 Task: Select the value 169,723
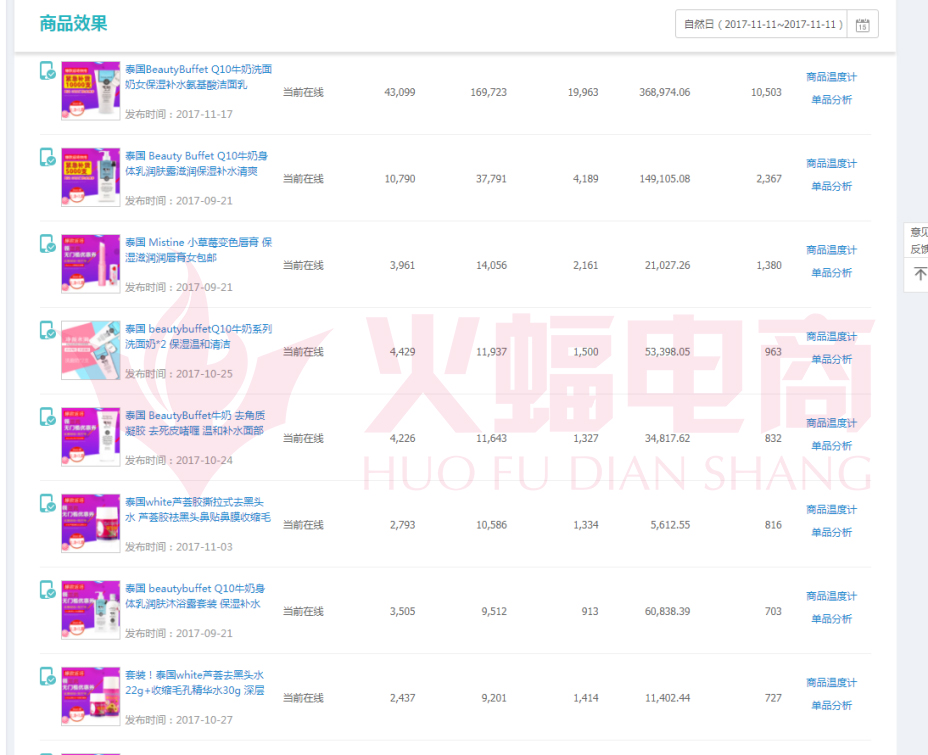[x=488, y=92]
